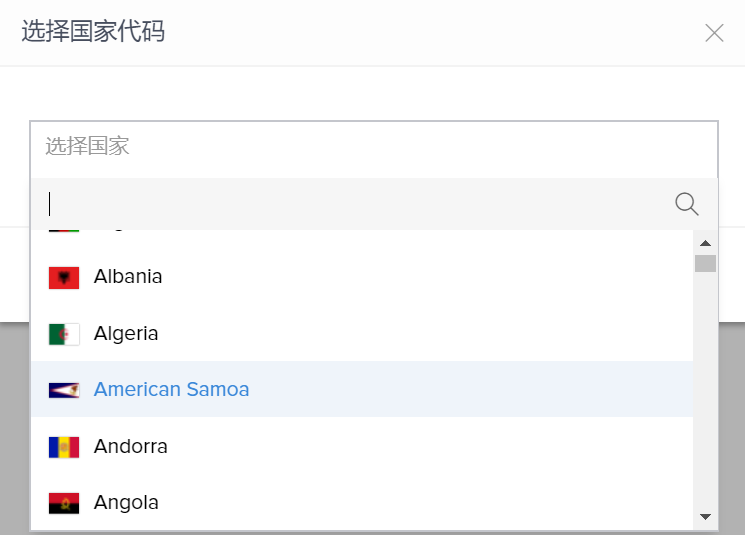Click the 选择国家代码 dialog title
745x535 pixels.
(x=93, y=32)
